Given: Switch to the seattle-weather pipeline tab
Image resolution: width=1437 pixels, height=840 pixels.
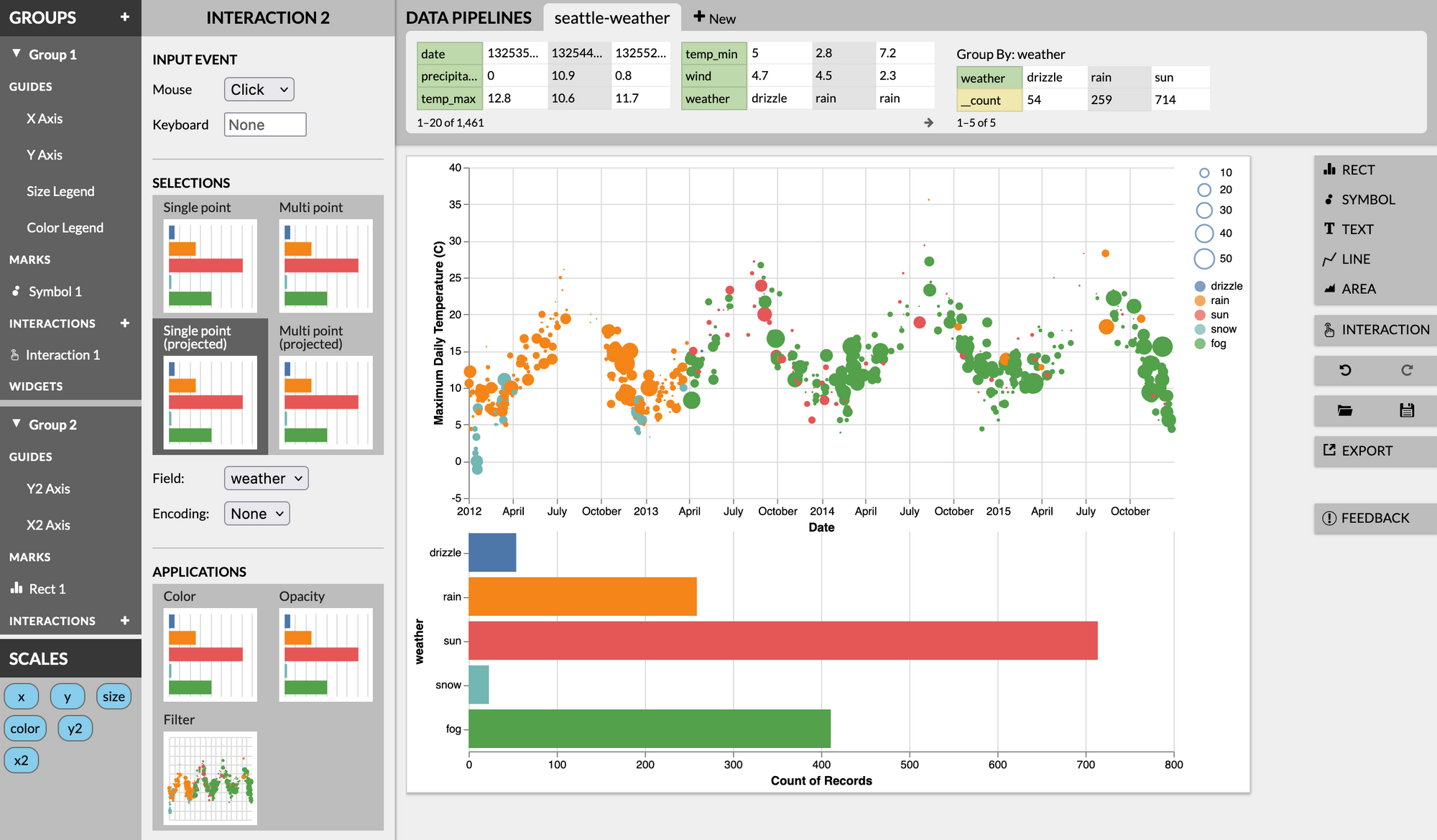Looking at the screenshot, I should tap(611, 18).
